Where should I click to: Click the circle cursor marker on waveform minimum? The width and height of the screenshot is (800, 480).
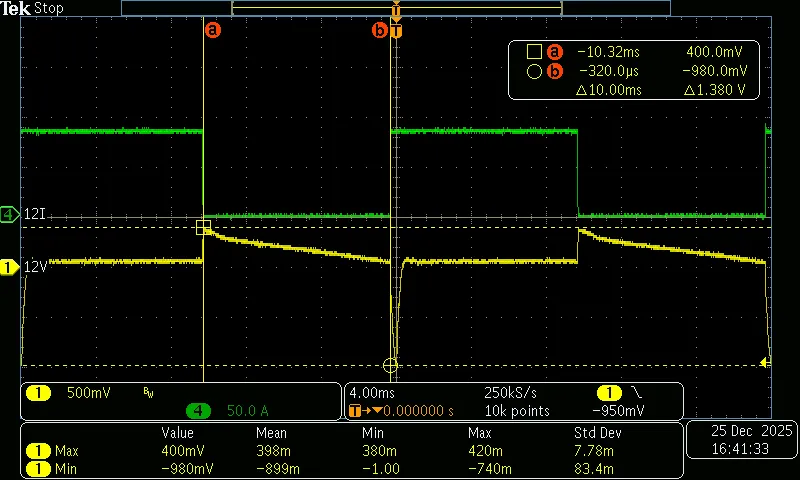coord(390,365)
